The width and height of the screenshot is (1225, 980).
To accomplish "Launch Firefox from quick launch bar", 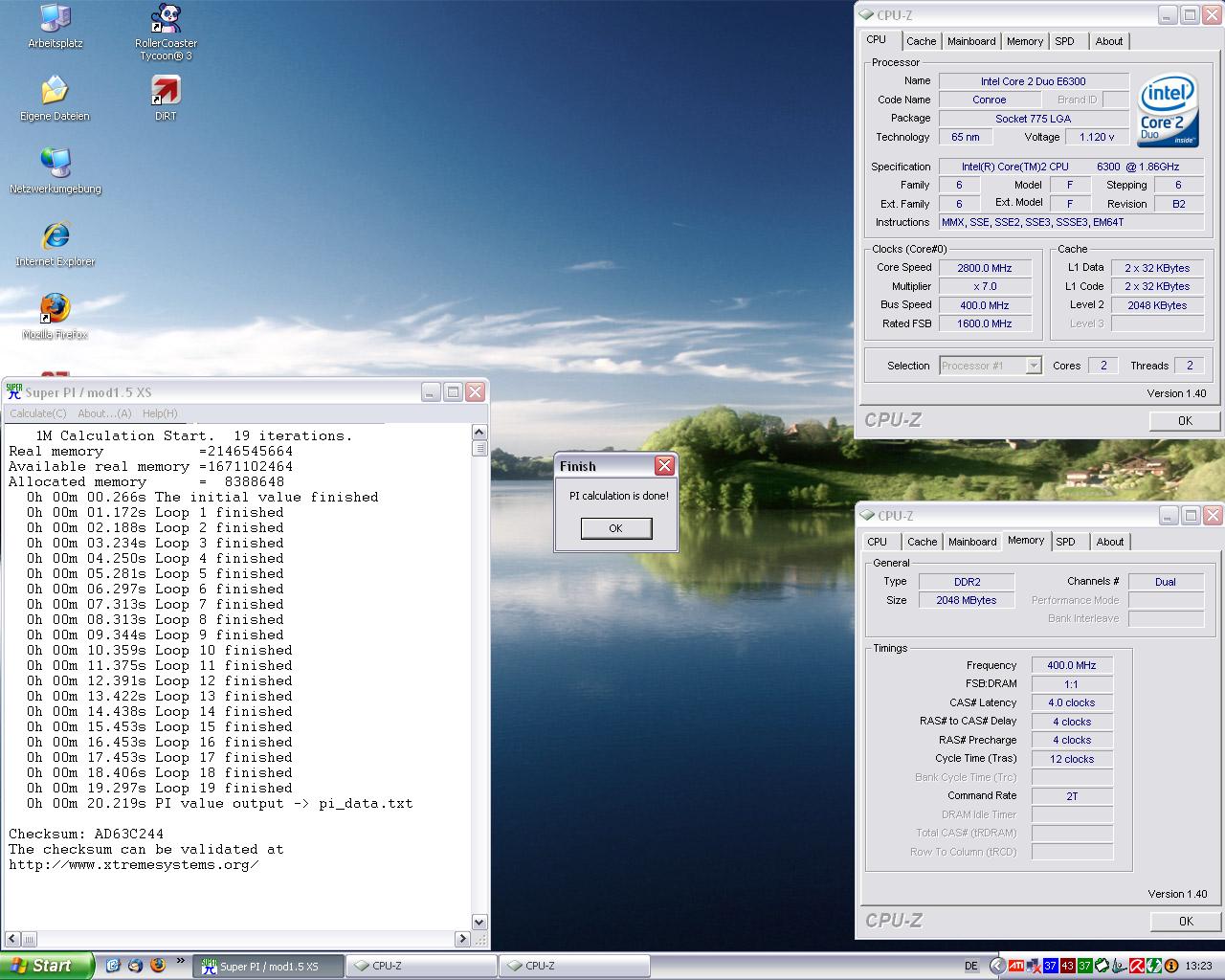I will tap(158, 966).
